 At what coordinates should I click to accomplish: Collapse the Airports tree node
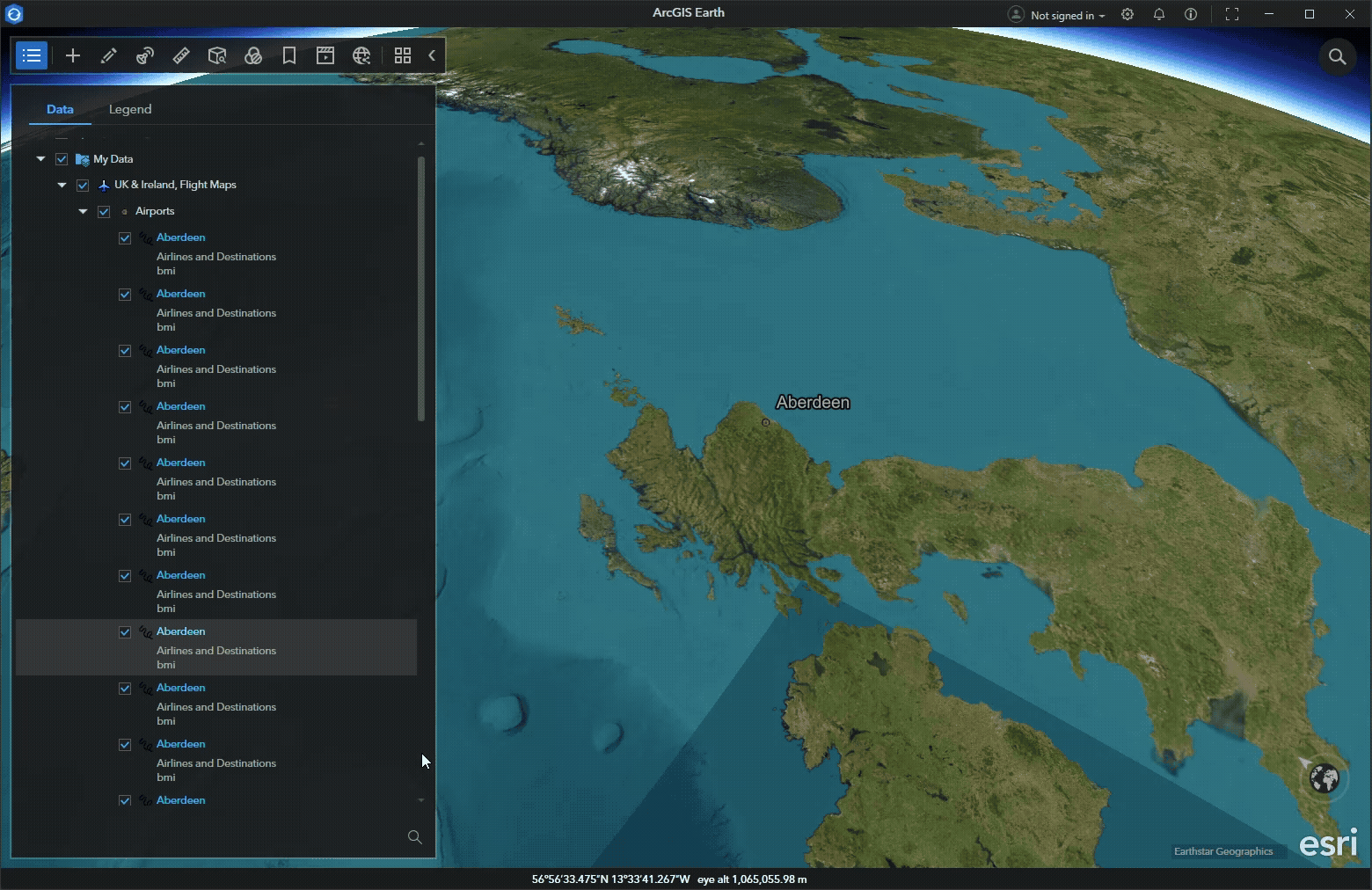point(83,211)
